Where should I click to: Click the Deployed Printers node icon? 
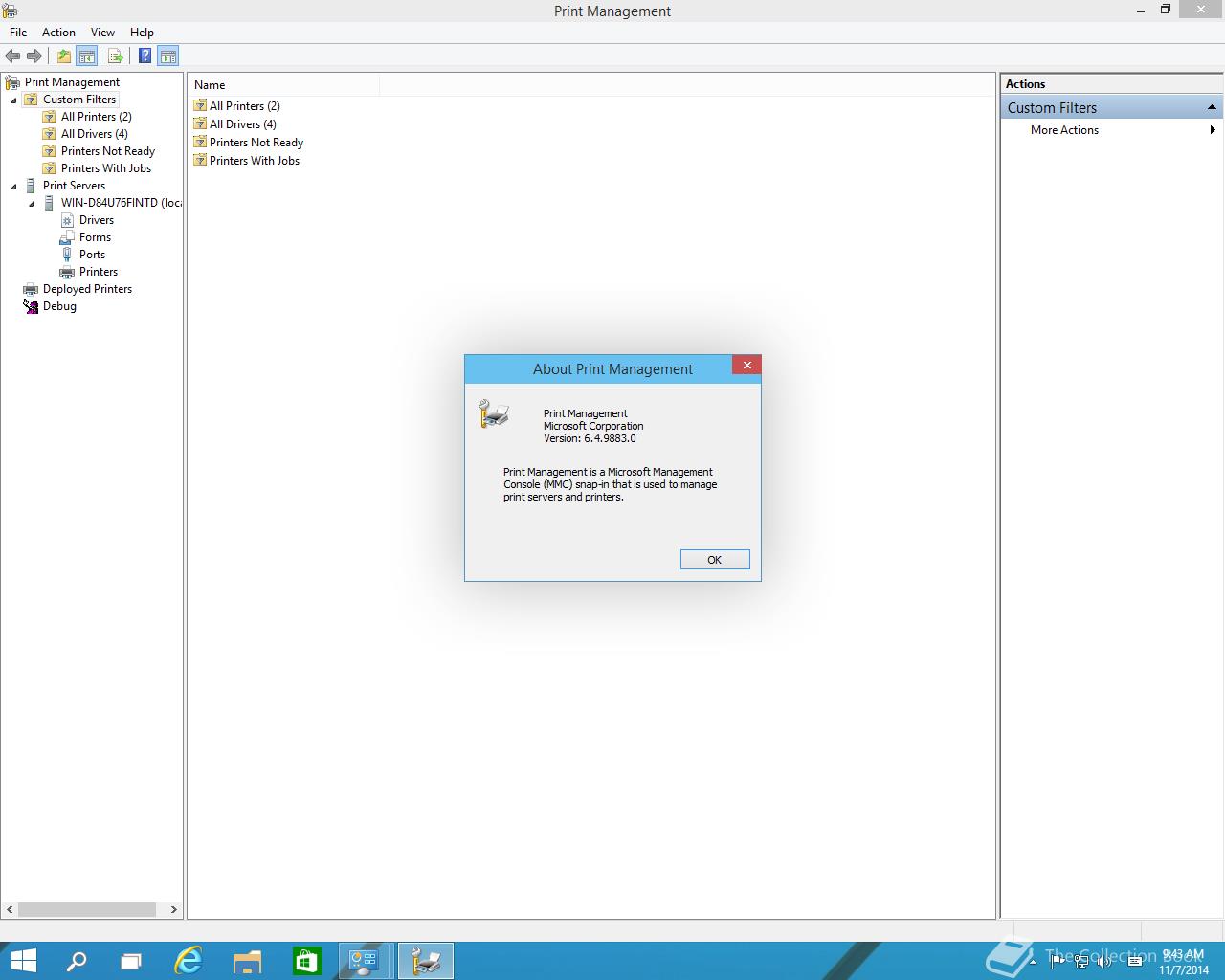click(x=31, y=289)
